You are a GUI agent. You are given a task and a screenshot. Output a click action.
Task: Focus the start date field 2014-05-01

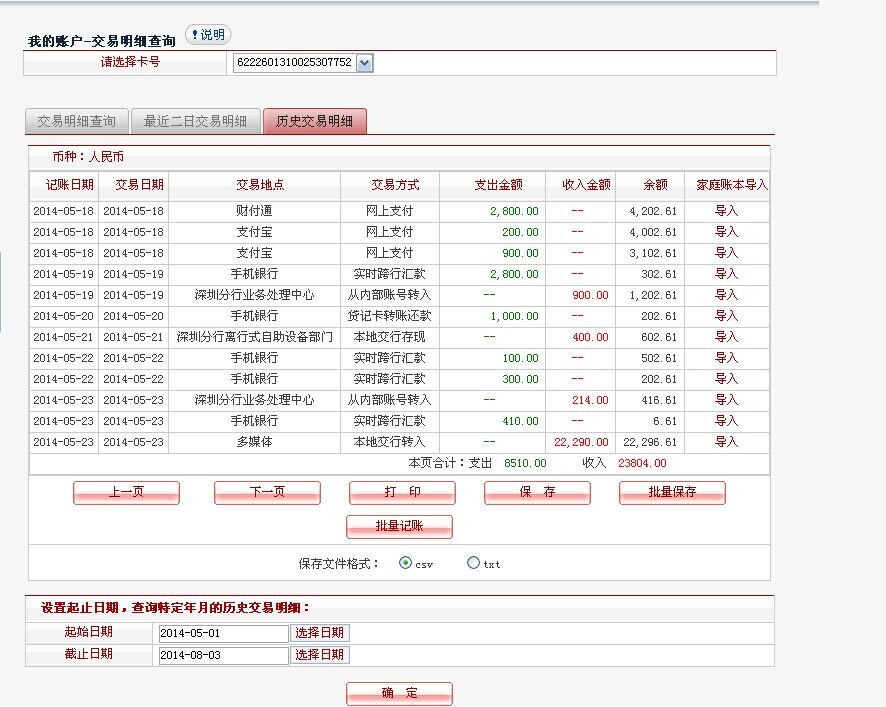(x=224, y=634)
